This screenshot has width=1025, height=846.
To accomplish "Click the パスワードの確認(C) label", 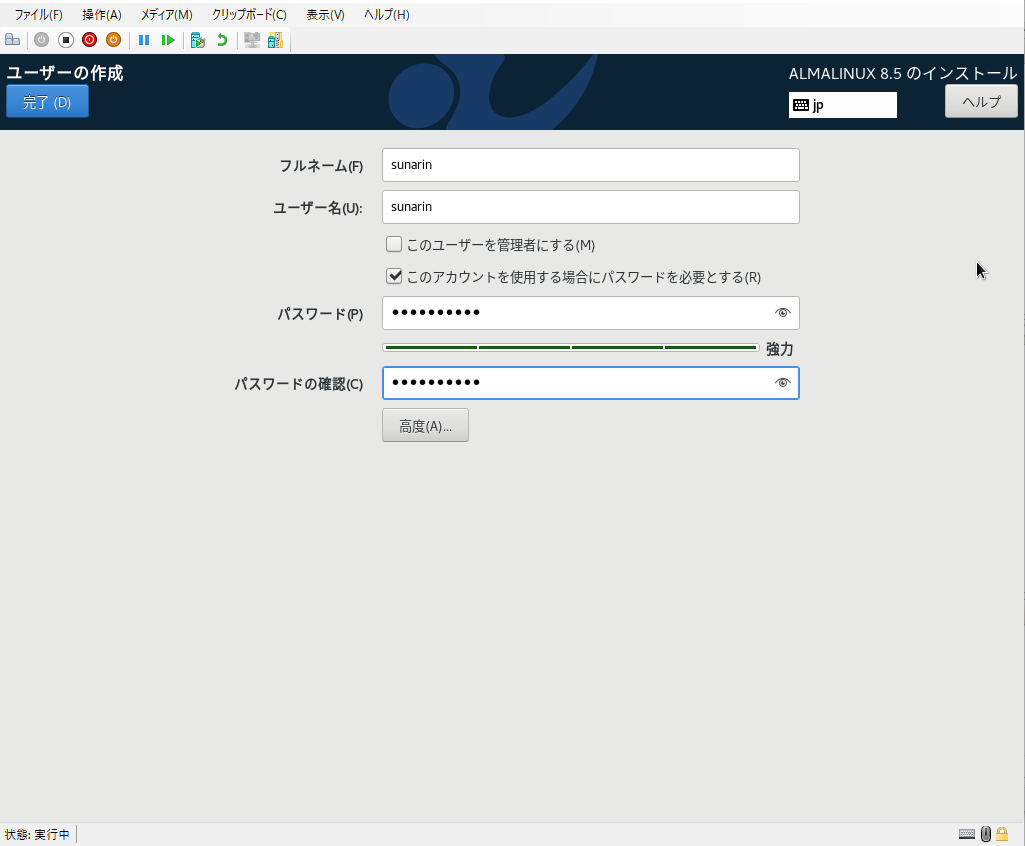I will point(299,384).
